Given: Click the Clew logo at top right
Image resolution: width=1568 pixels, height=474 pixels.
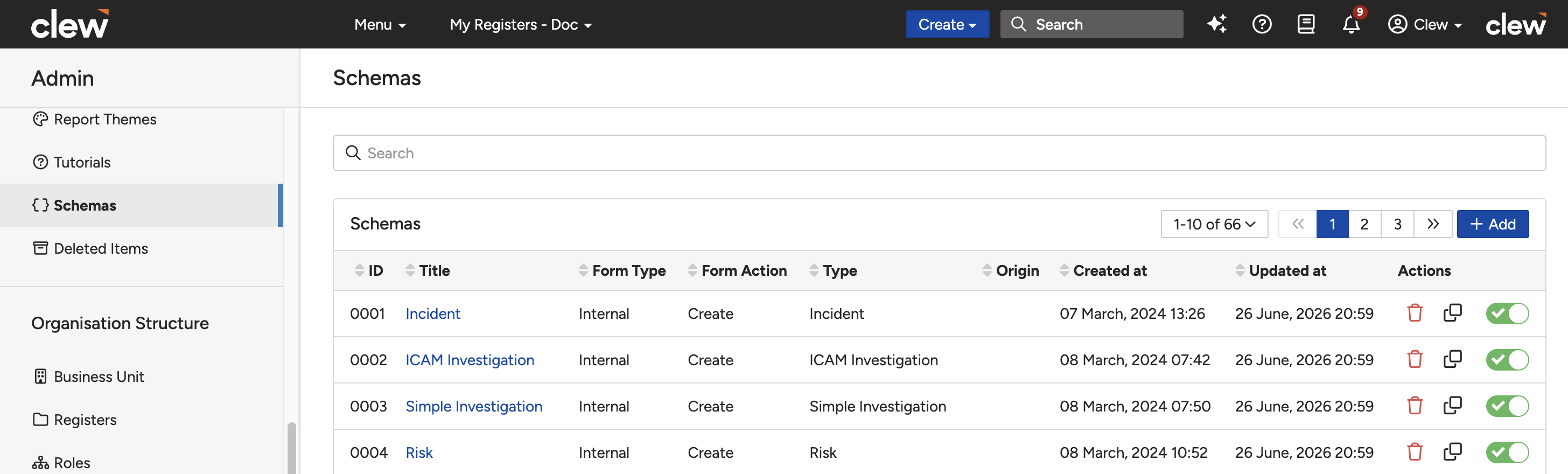Looking at the screenshot, I should 1516,24.
